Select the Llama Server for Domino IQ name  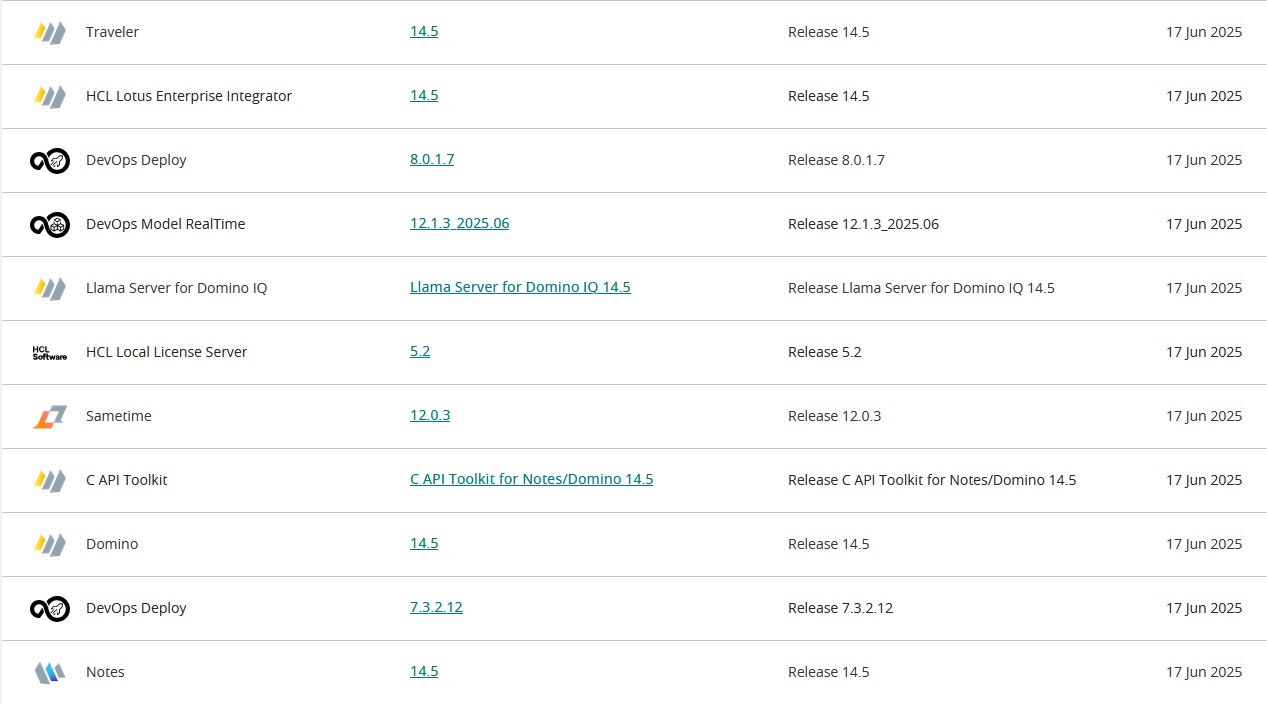tap(176, 288)
